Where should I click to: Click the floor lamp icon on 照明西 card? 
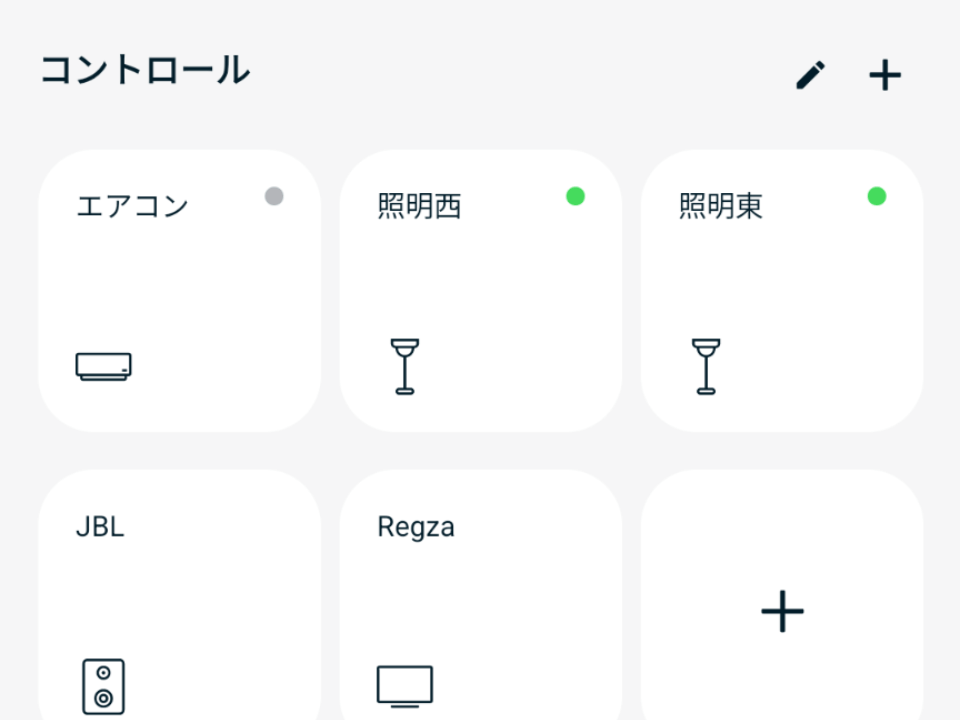coord(405,363)
